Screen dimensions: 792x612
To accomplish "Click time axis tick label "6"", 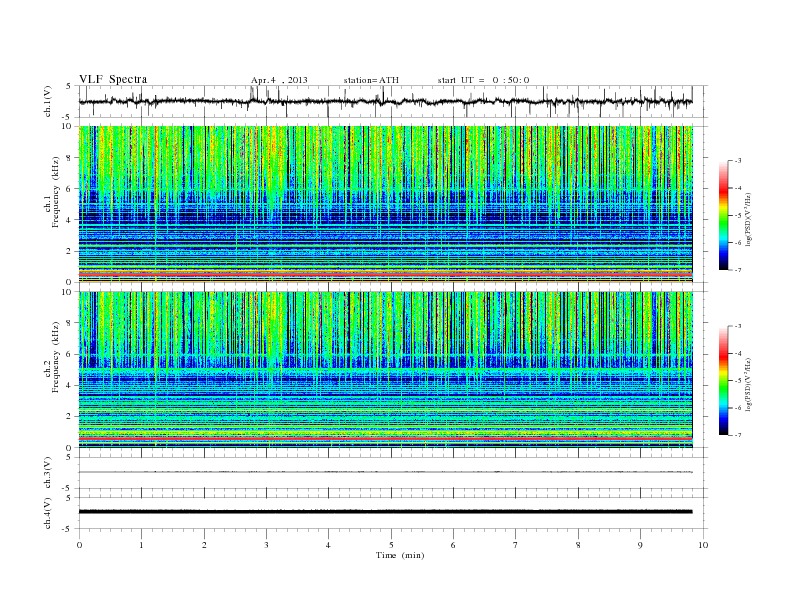I will 453,545.
